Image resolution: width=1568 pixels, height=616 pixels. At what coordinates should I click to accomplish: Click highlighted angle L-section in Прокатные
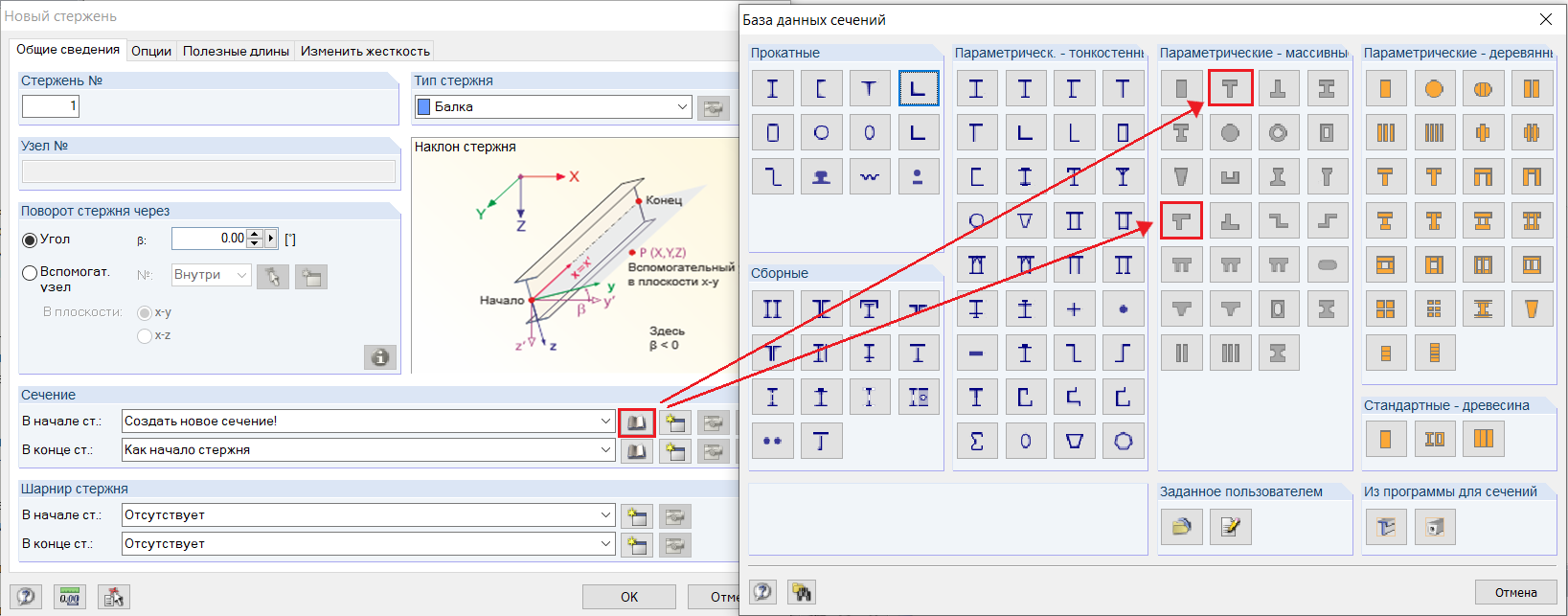tap(918, 89)
